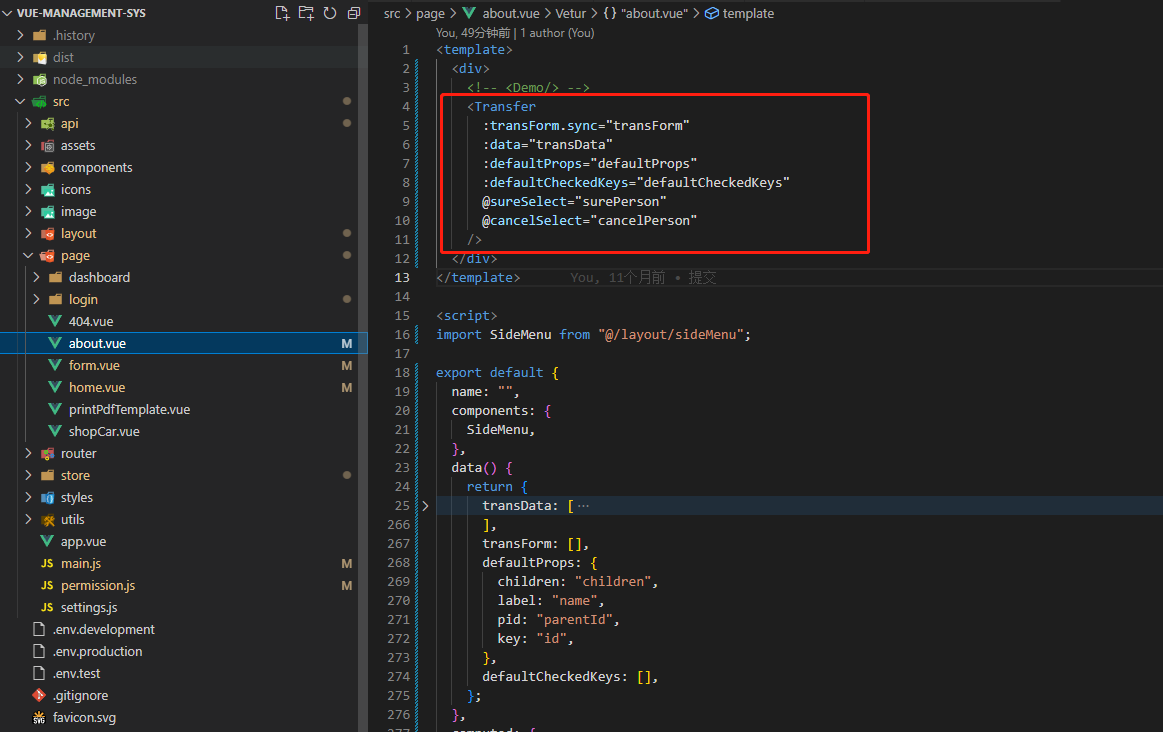This screenshot has height=732, width=1163.
Task: Expand the utils folder
Action: [x=28, y=519]
